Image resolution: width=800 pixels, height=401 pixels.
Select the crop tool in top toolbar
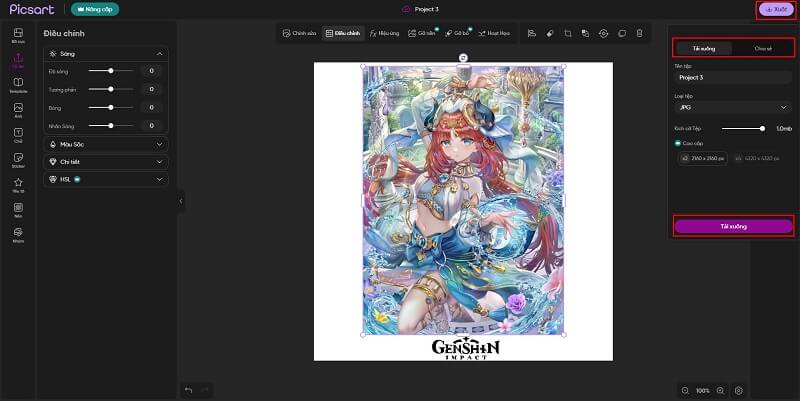pyautogui.click(x=568, y=33)
